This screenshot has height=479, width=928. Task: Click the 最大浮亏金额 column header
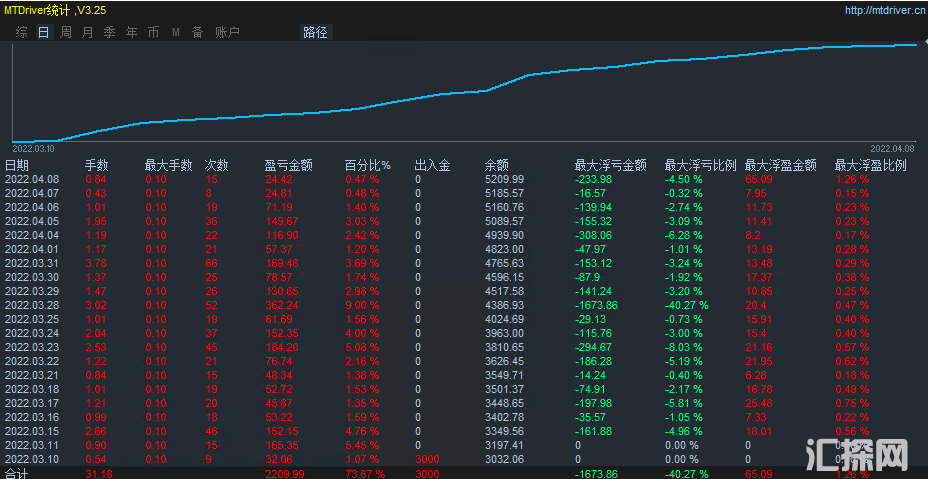click(x=610, y=165)
